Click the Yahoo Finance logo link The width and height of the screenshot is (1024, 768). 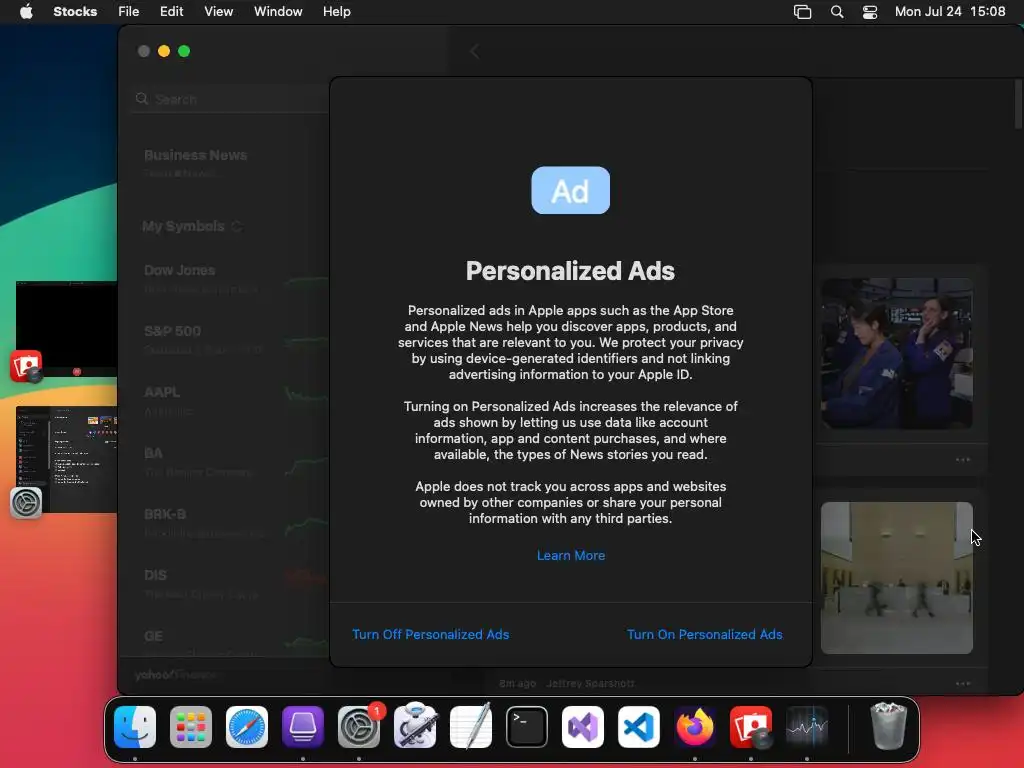(x=175, y=675)
